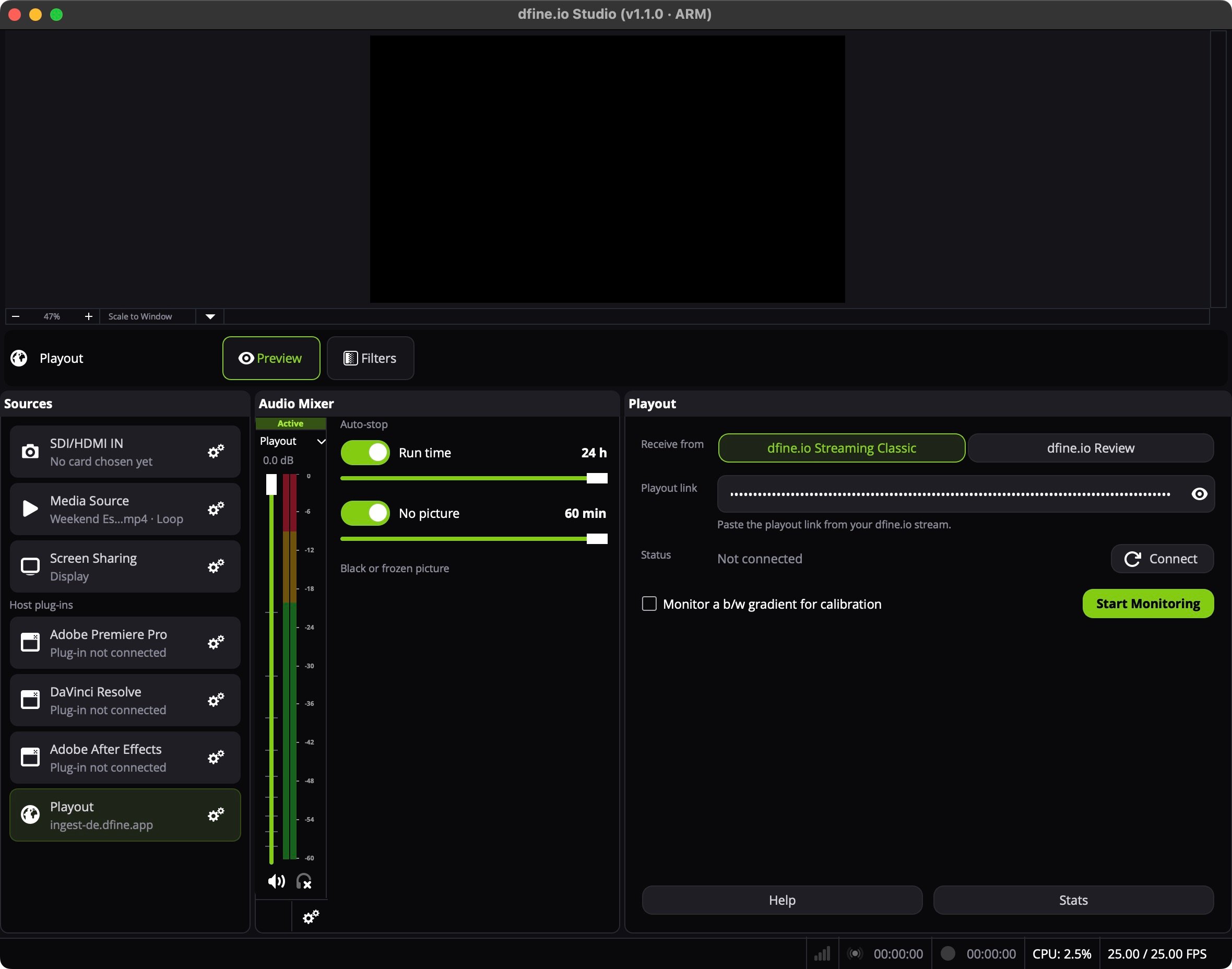Zoom in preview with the plus icon

(89, 316)
